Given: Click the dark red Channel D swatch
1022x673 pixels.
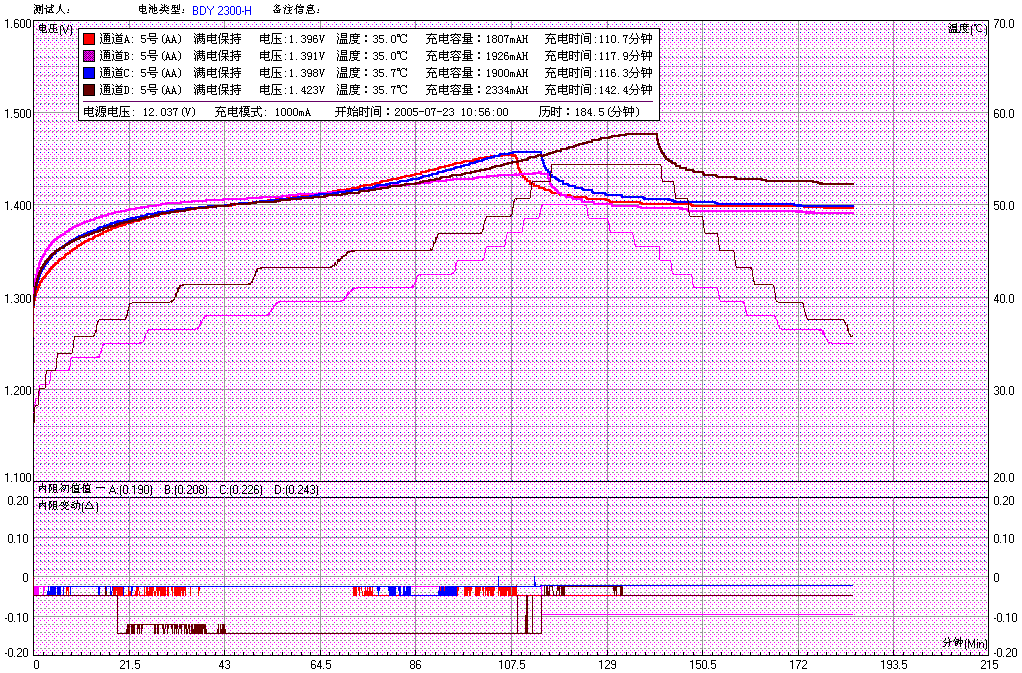Looking at the screenshot, I should [88, 89].
